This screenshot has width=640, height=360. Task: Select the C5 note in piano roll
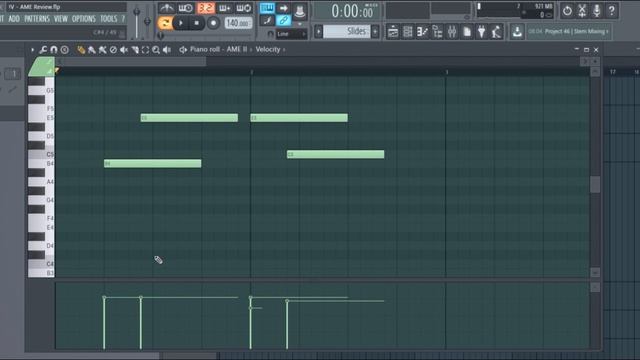(336, 154)
